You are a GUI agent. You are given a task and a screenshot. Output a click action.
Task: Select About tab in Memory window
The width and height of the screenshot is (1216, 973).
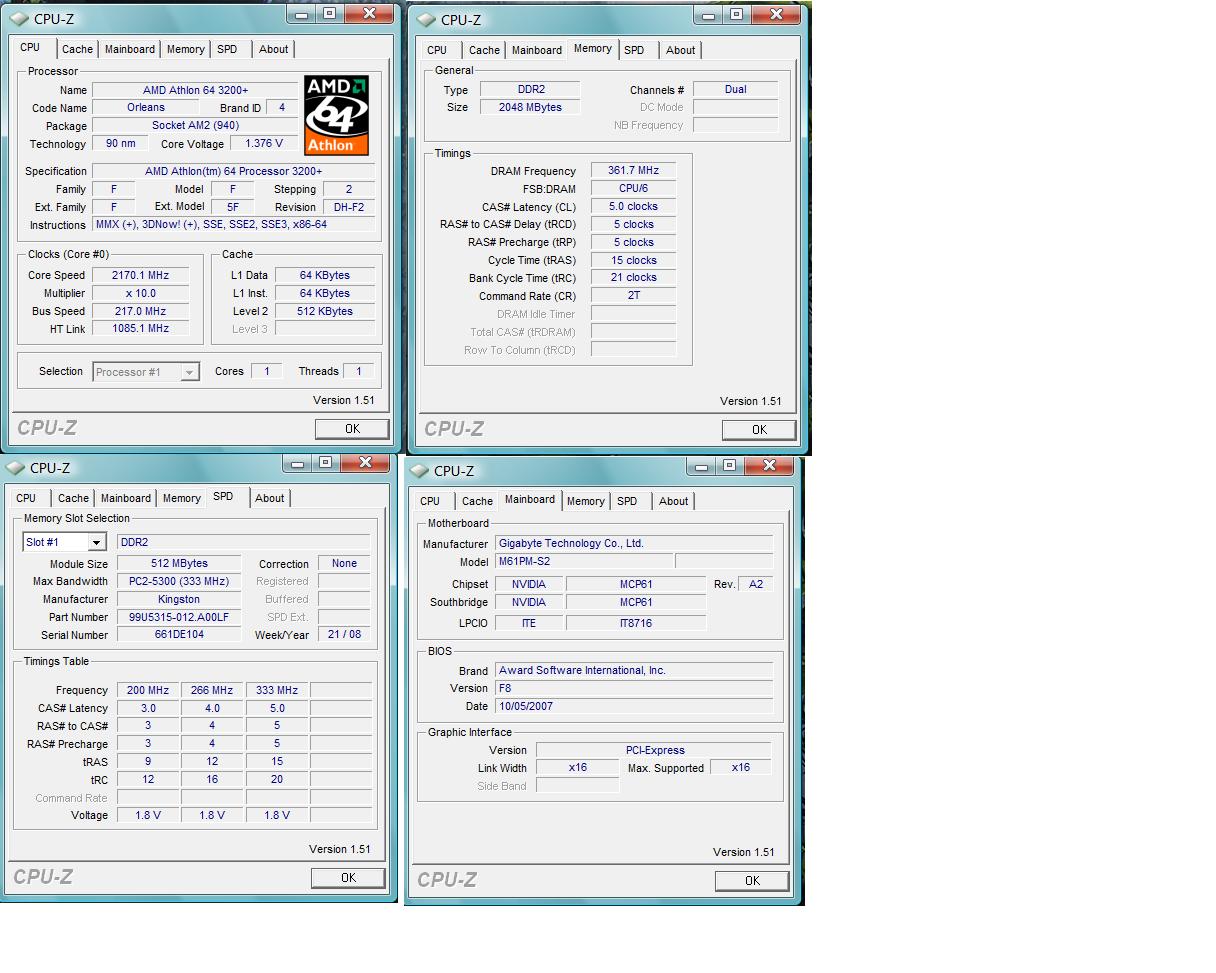[x=680, y=50]
